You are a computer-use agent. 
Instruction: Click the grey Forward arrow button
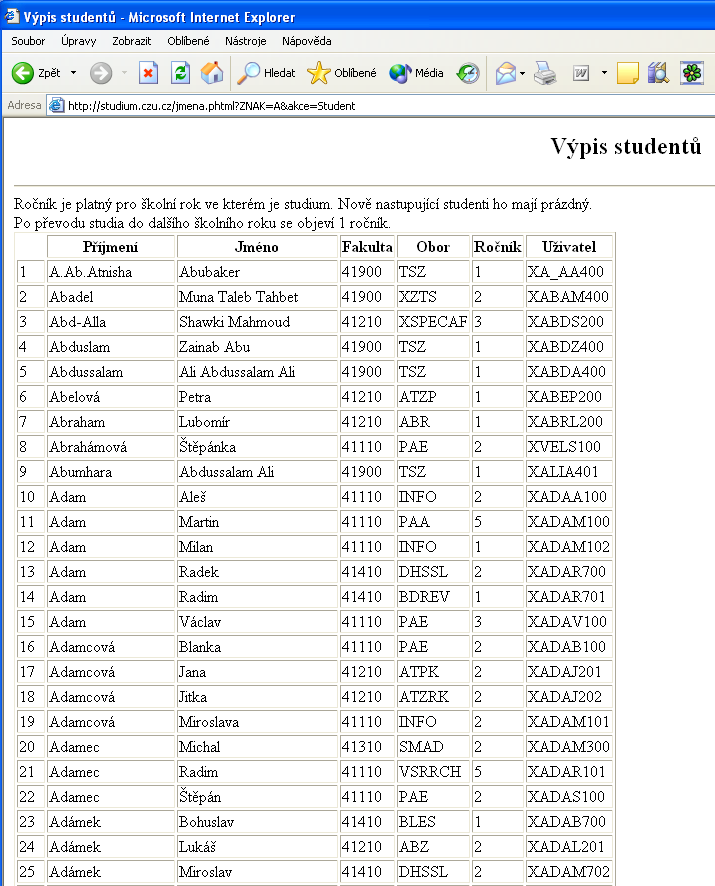pyautogui.click(x=101, y=73)
